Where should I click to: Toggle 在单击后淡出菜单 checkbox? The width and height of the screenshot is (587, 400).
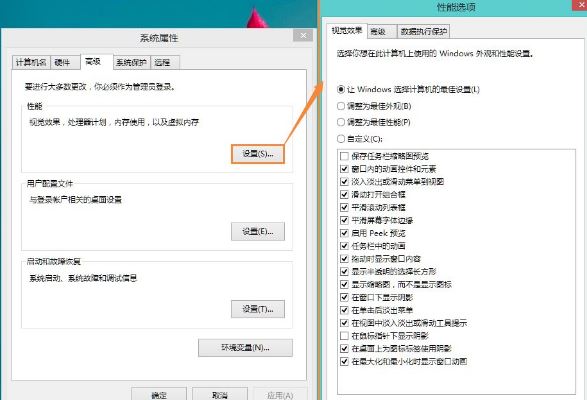coord(344,310)
